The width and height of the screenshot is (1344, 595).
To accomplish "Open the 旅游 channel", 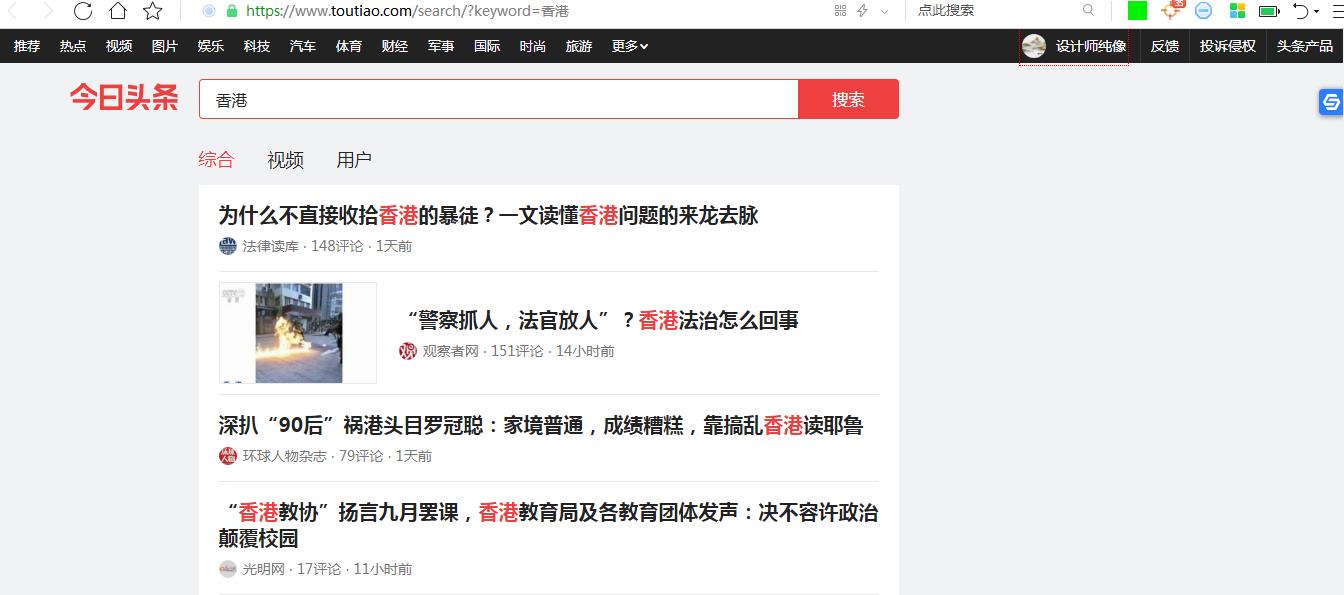I will (579, 46).
